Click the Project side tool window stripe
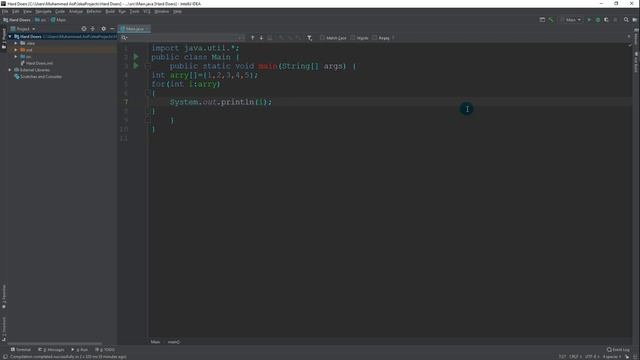Image resolution: width=640 pixels, height=360 pixels. click(x=4, y=38)
